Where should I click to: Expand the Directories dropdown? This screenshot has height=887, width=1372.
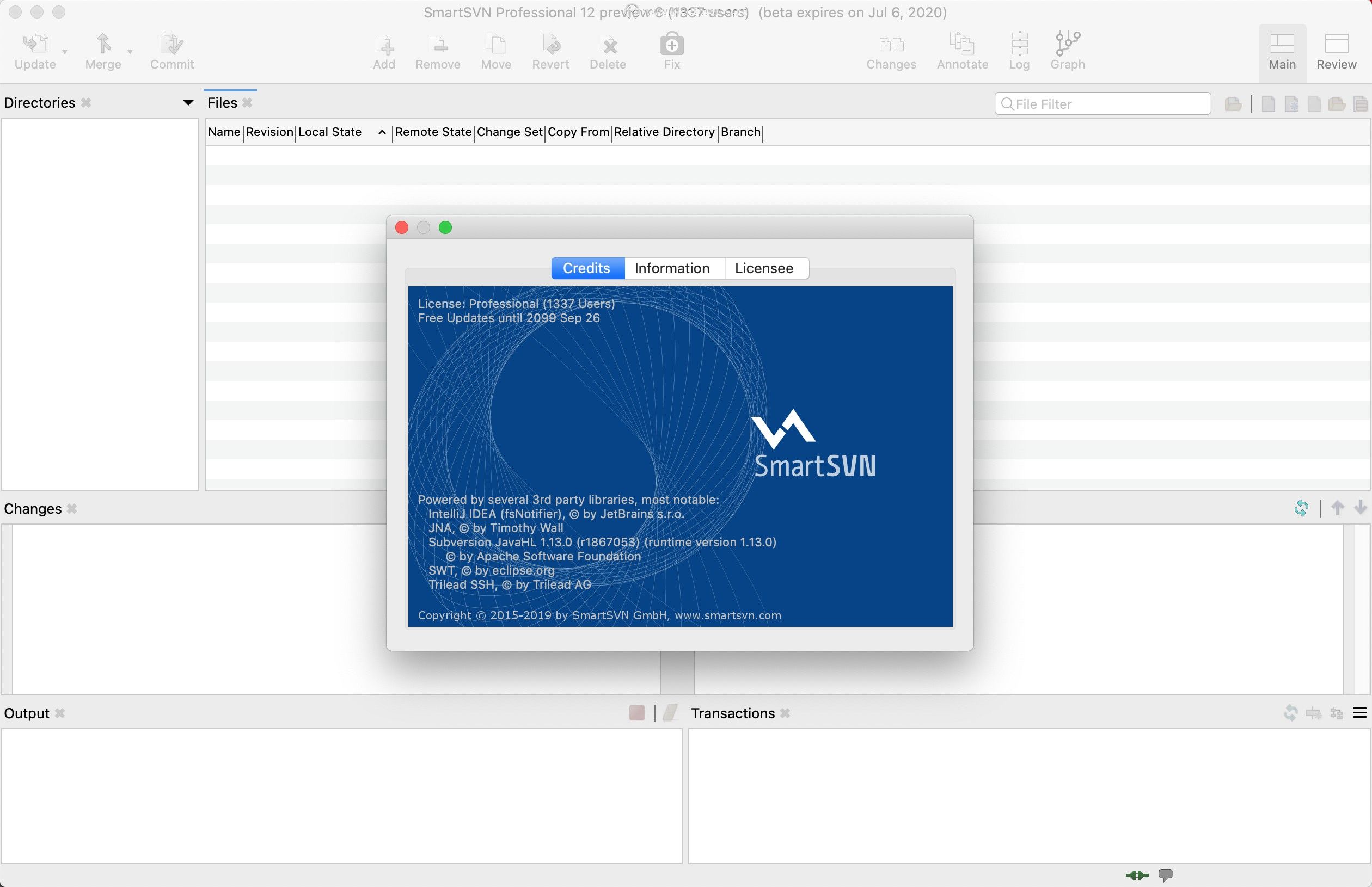tap(188, 102)
